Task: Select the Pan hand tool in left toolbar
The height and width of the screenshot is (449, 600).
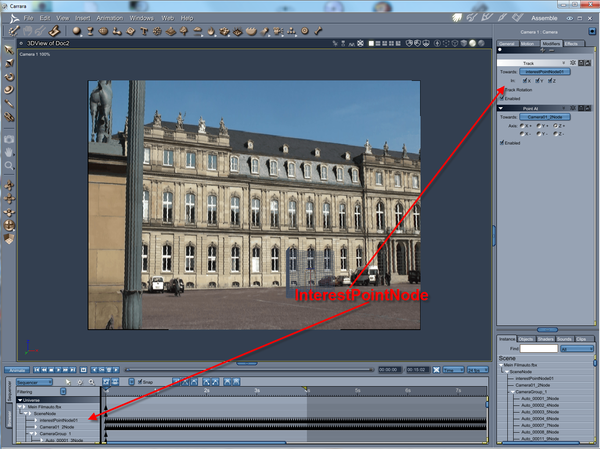Action: (9, 152)
